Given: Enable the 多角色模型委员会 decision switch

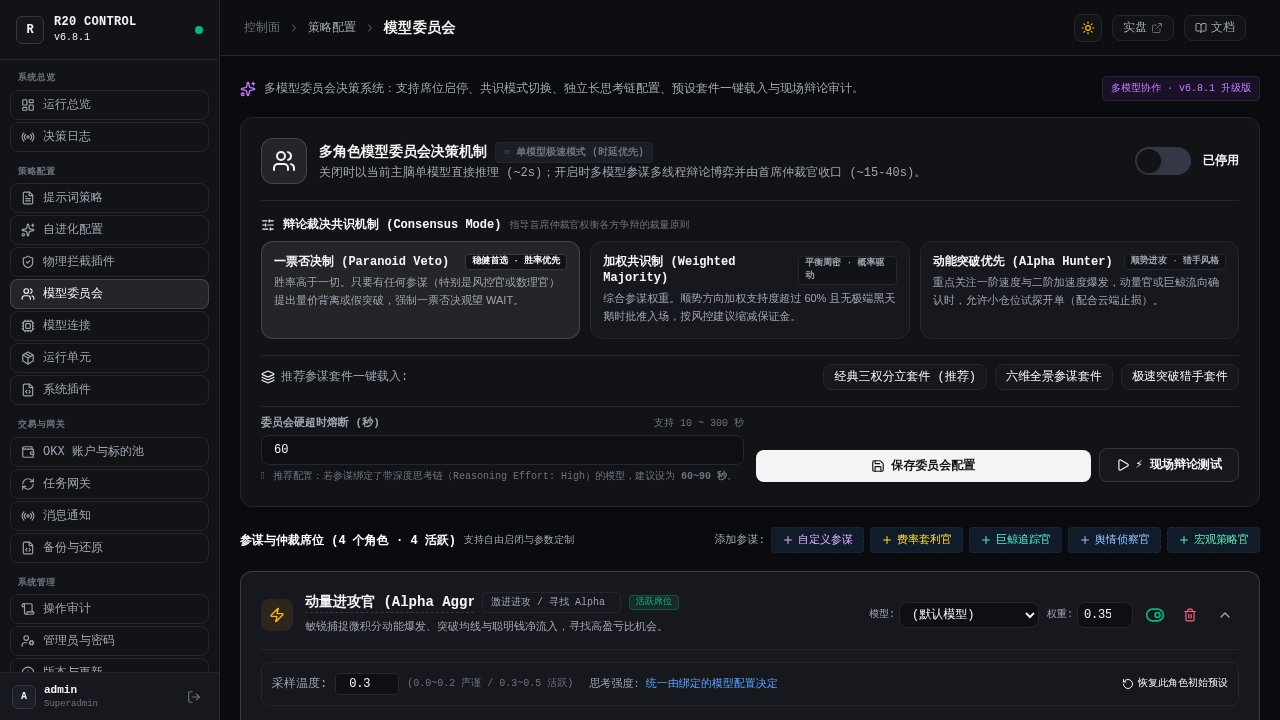Looking at the screenshot, I should pos(1163,161).
